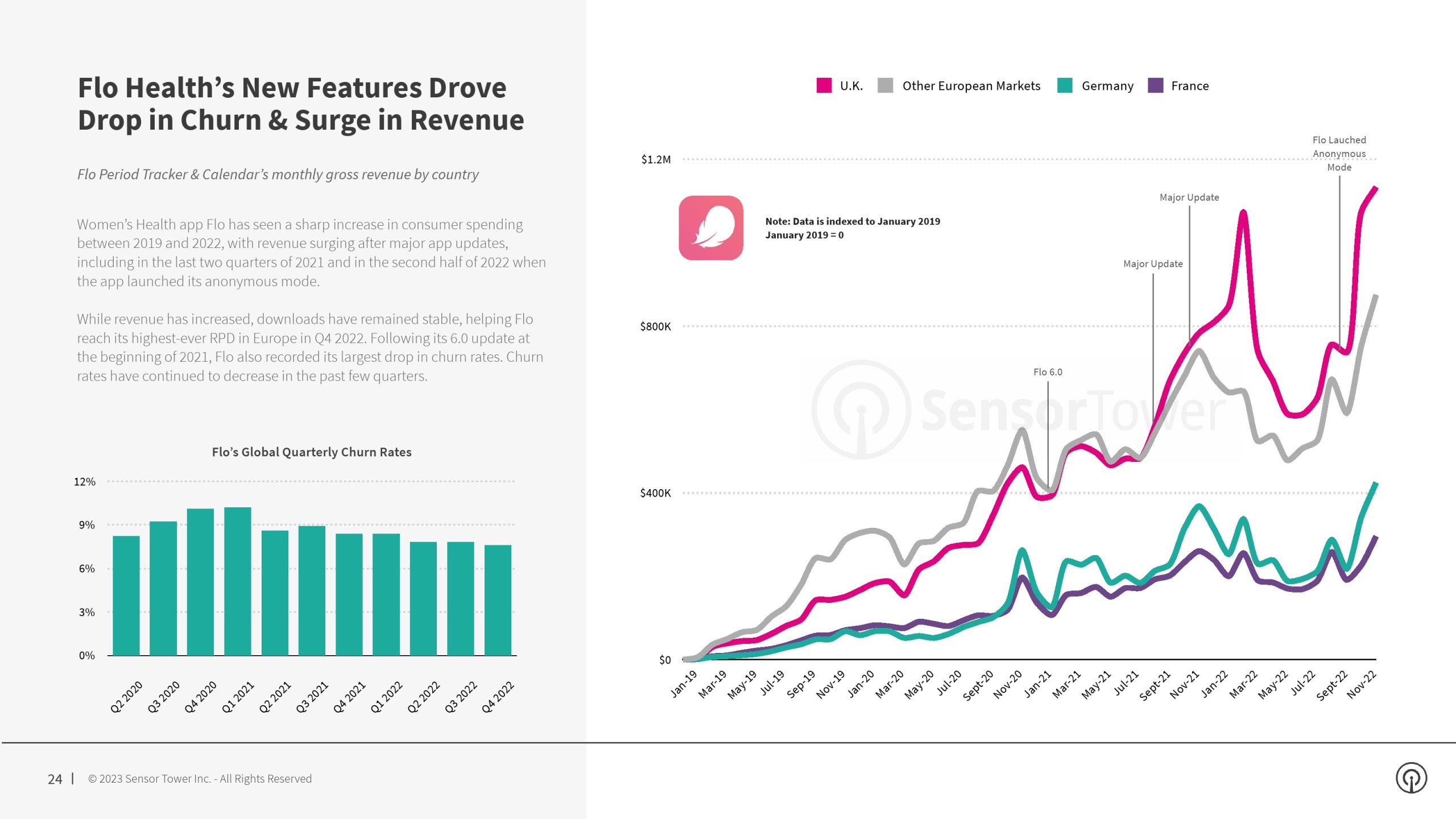Click the 'Nov-20' x-axis label
Viewport: 1456px width, 819px height.
[x=1008, y=684]
